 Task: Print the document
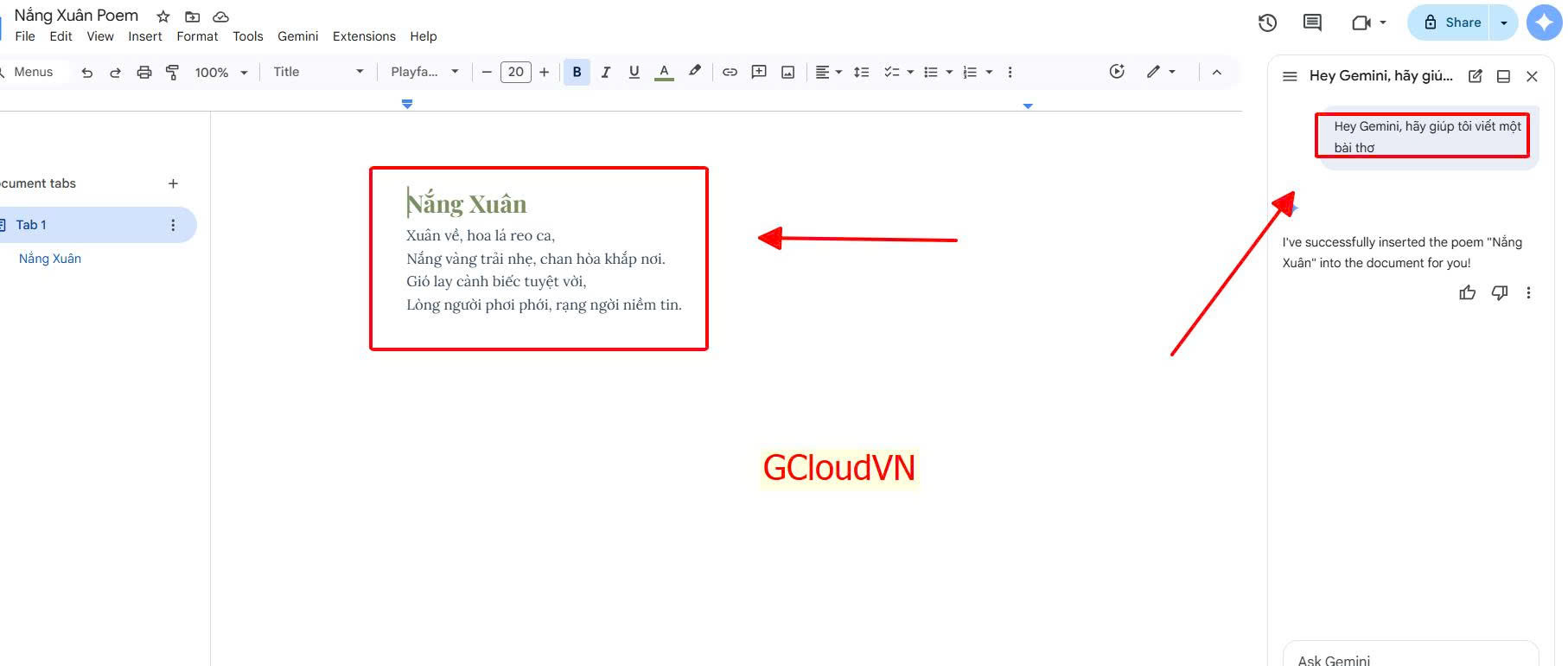pyautogui.click(x=144, y=73)
